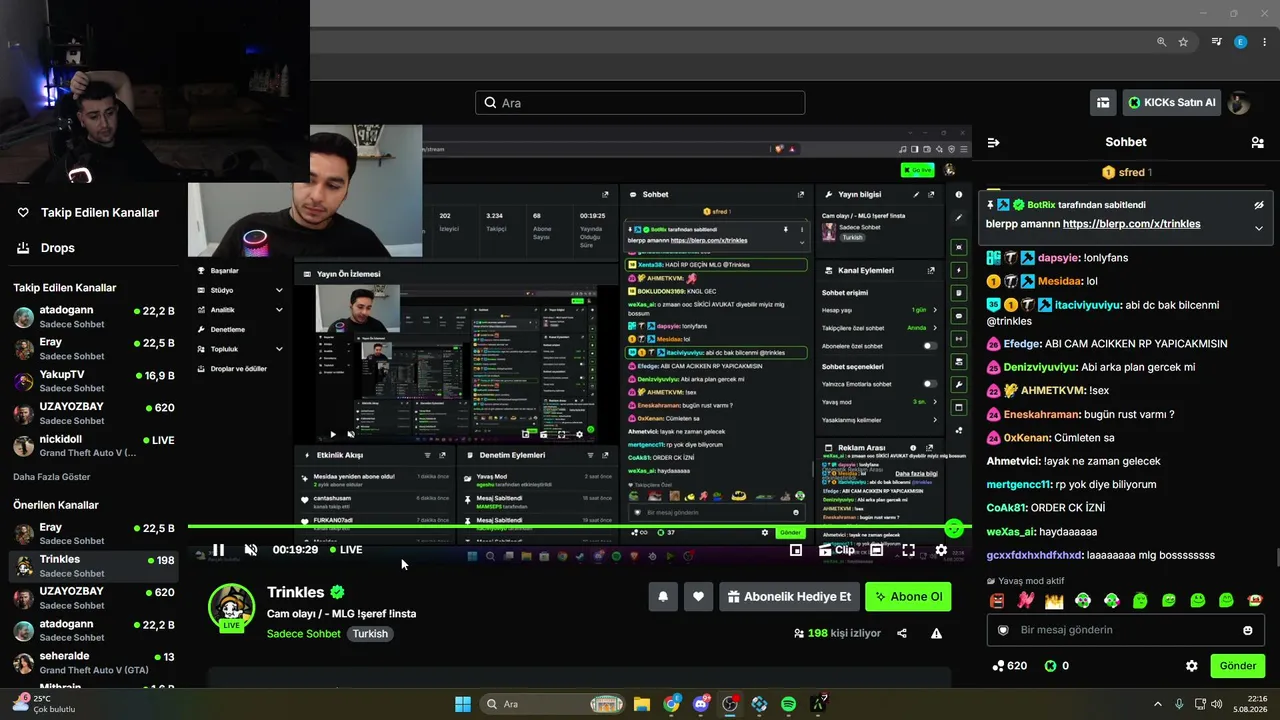Click the sfred gift leaderboard entry
1280x720 pixels.
coord(1127,172)
